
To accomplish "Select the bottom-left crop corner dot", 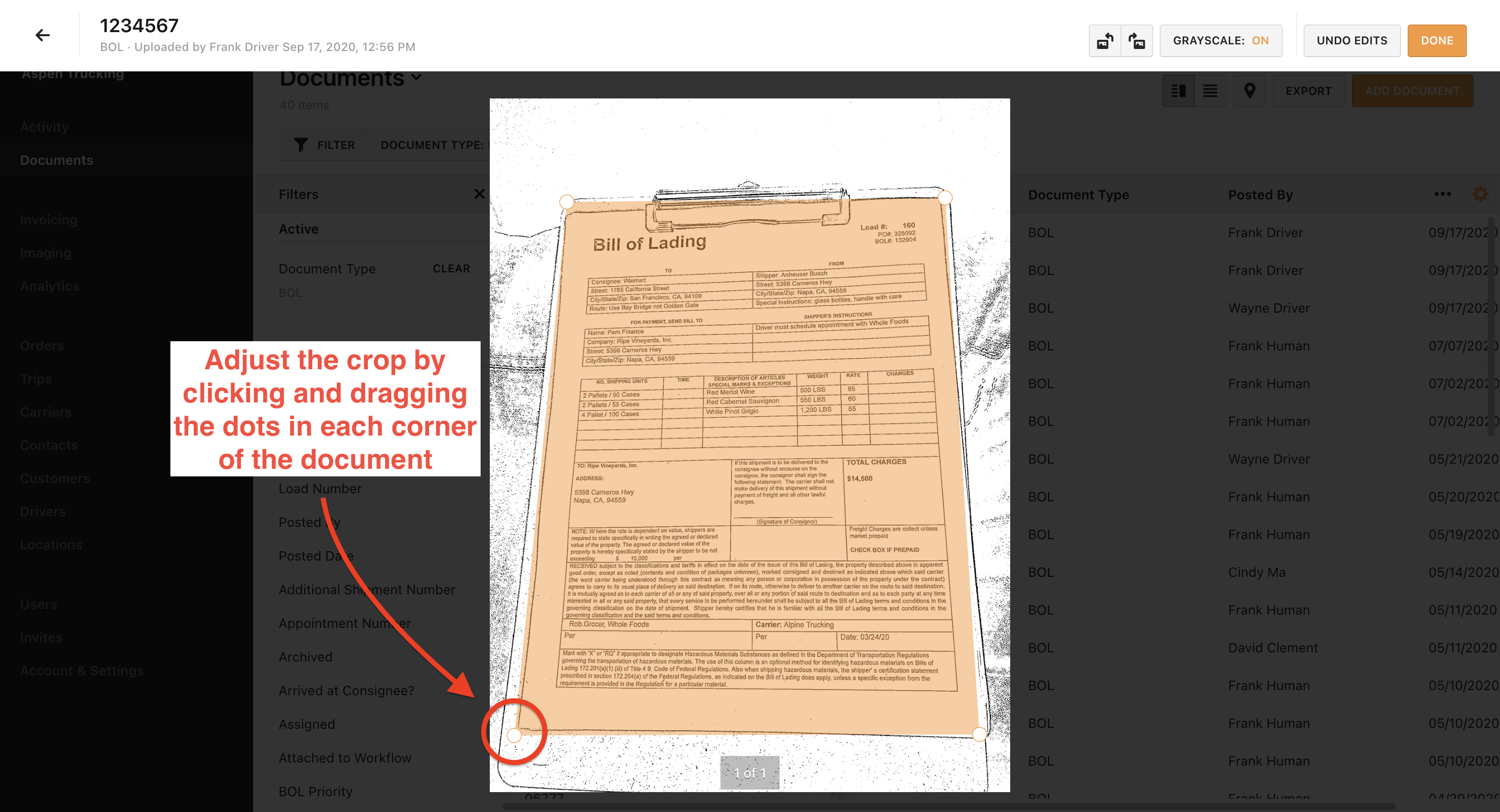I will (x=514, y=735).
